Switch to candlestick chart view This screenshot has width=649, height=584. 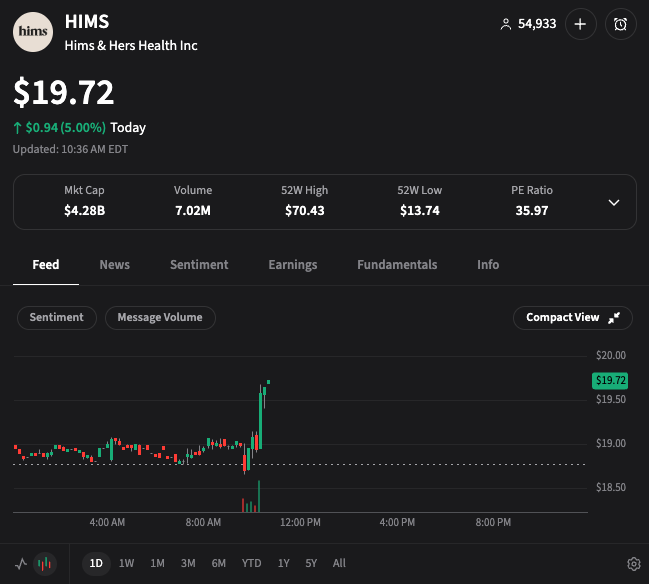point(44,563)
